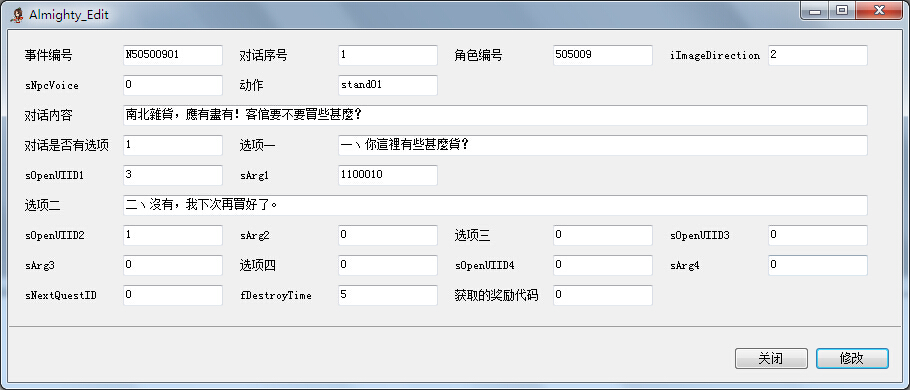910x390 pixels.
Task: Select the 获取的奖励代码 input field
Action: click(x=603, y=295)
